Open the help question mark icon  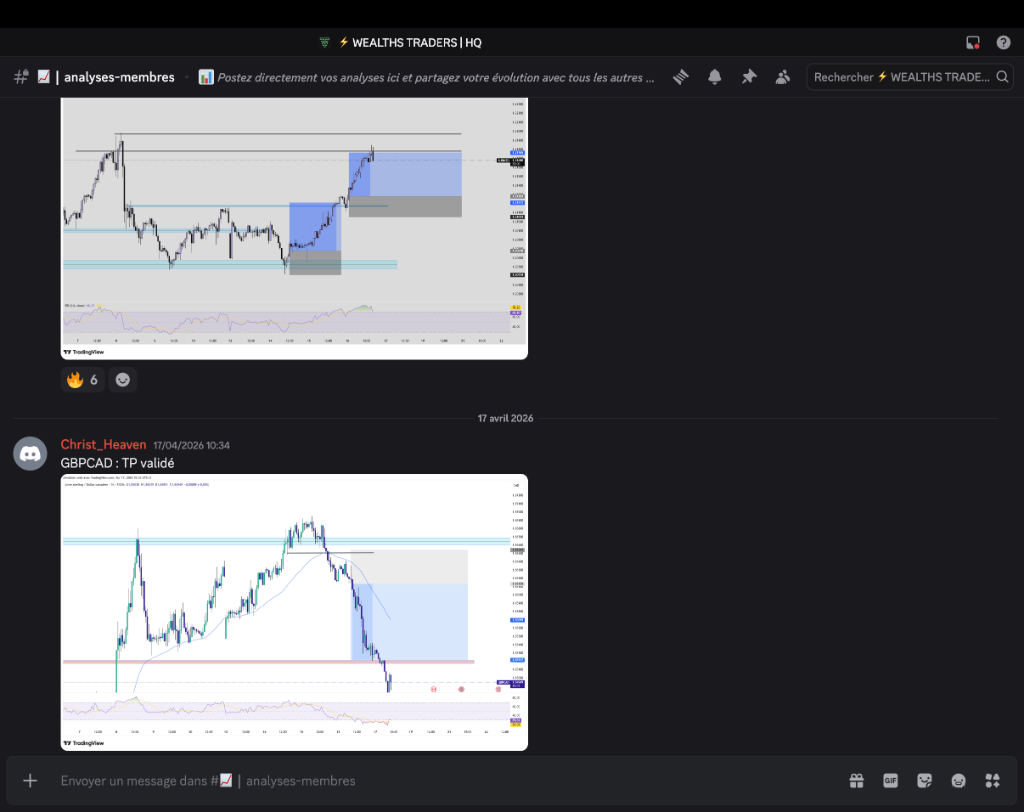1003,42
